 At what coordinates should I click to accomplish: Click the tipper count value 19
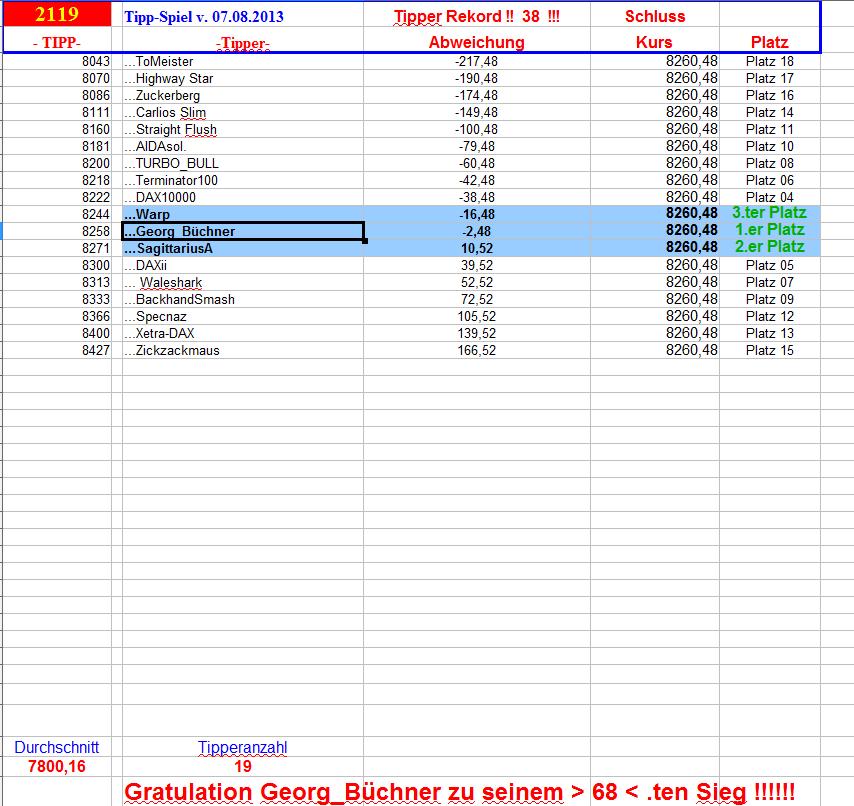coord(243,766)
